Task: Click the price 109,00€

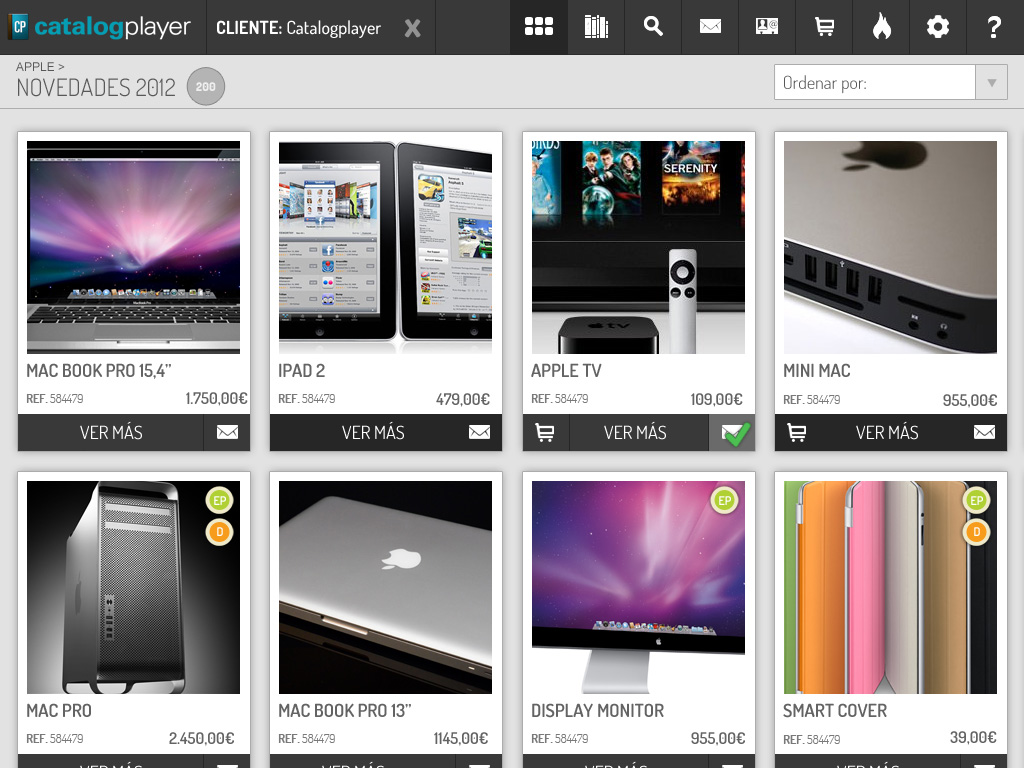Action: coord(716,399)
